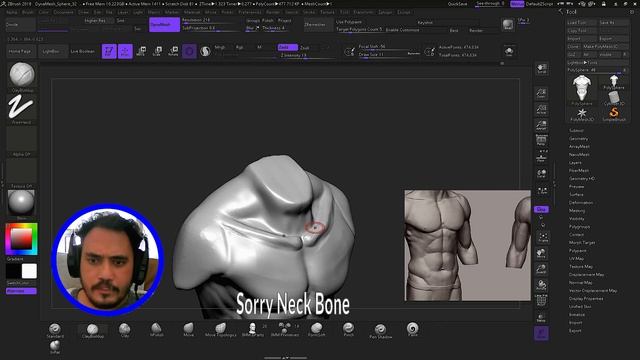Click the Scroll canvas icon
640x360 pixels.
(542, 69)
